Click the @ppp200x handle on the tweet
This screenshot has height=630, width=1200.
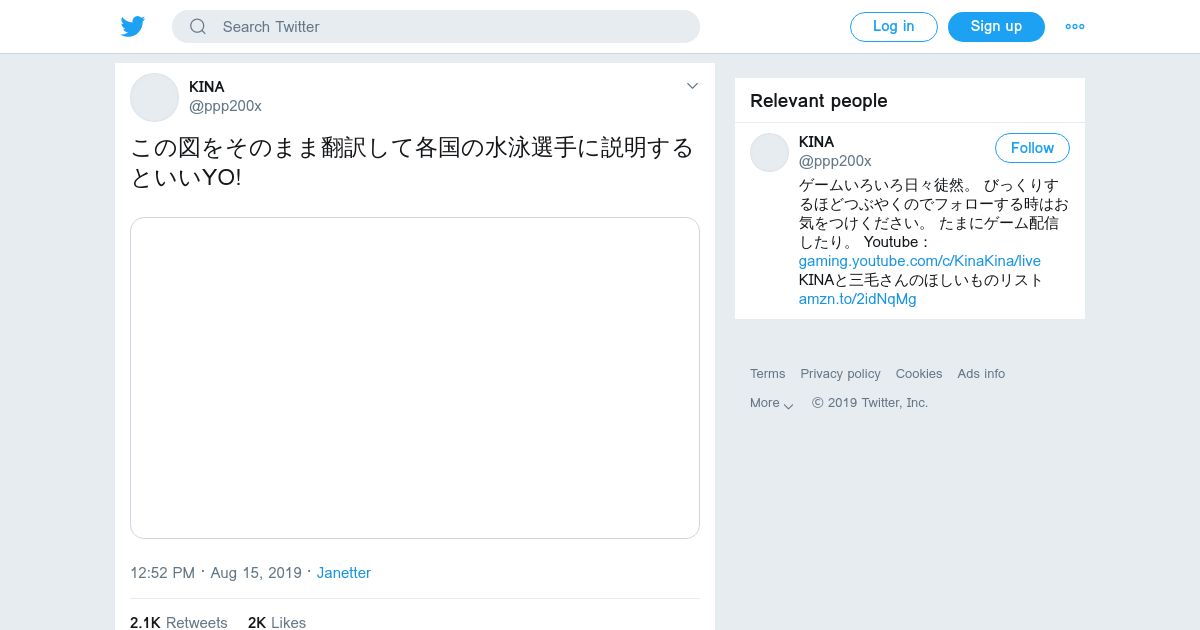point(225,106)
